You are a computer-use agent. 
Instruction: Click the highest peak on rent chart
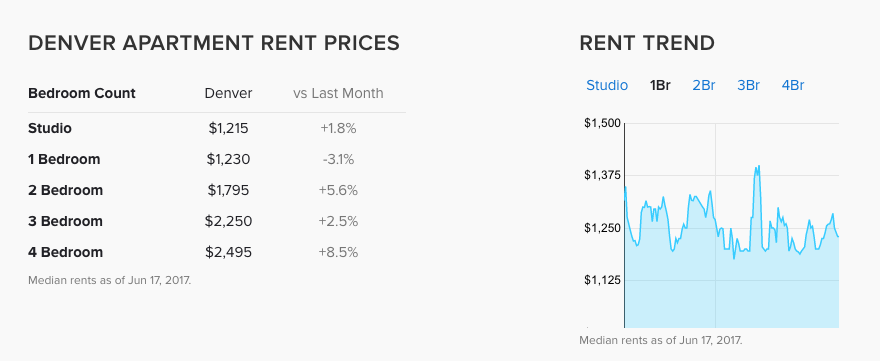click(758, 166)
